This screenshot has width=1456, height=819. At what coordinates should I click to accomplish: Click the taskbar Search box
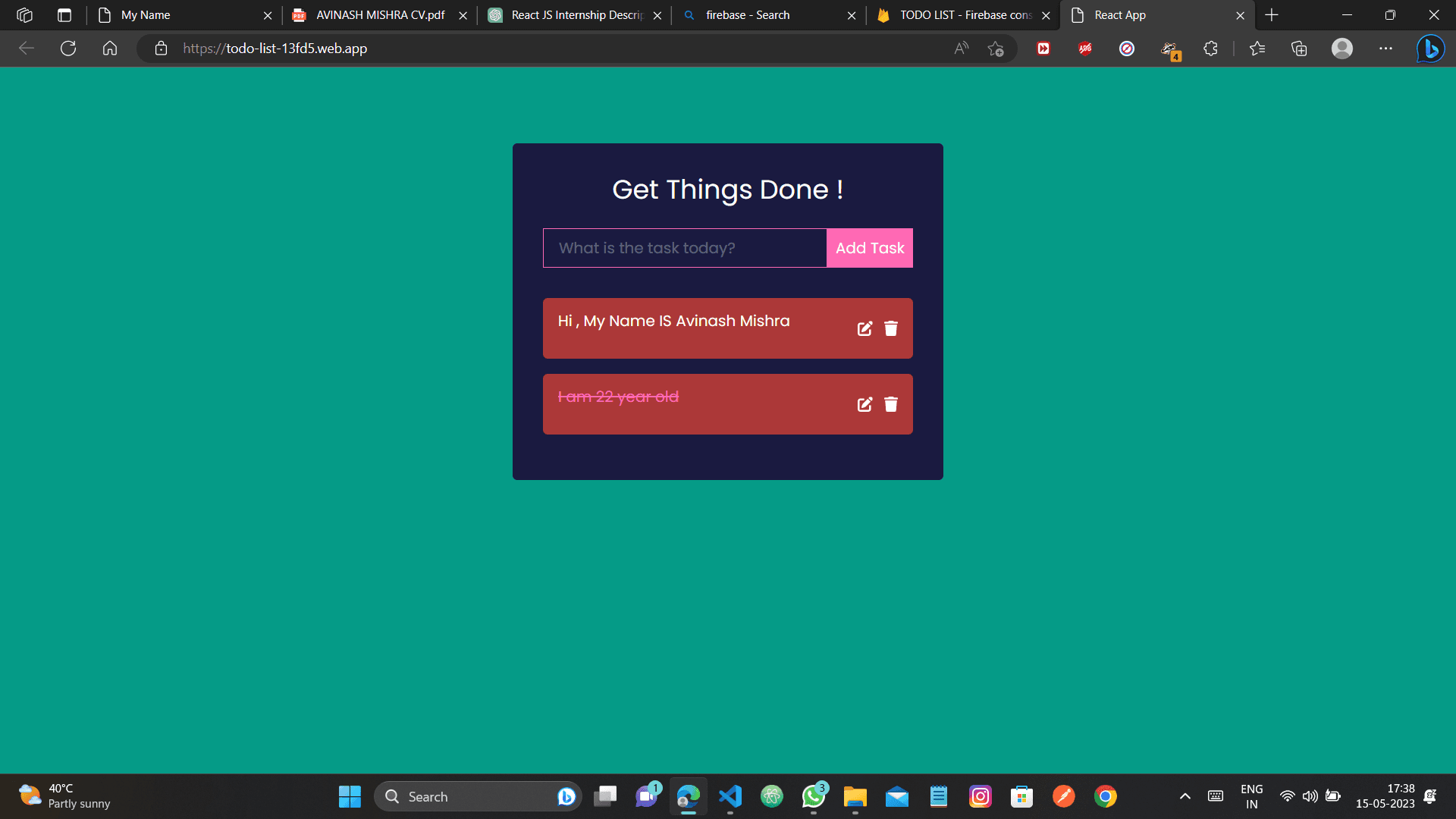click(x=478, y=796)
